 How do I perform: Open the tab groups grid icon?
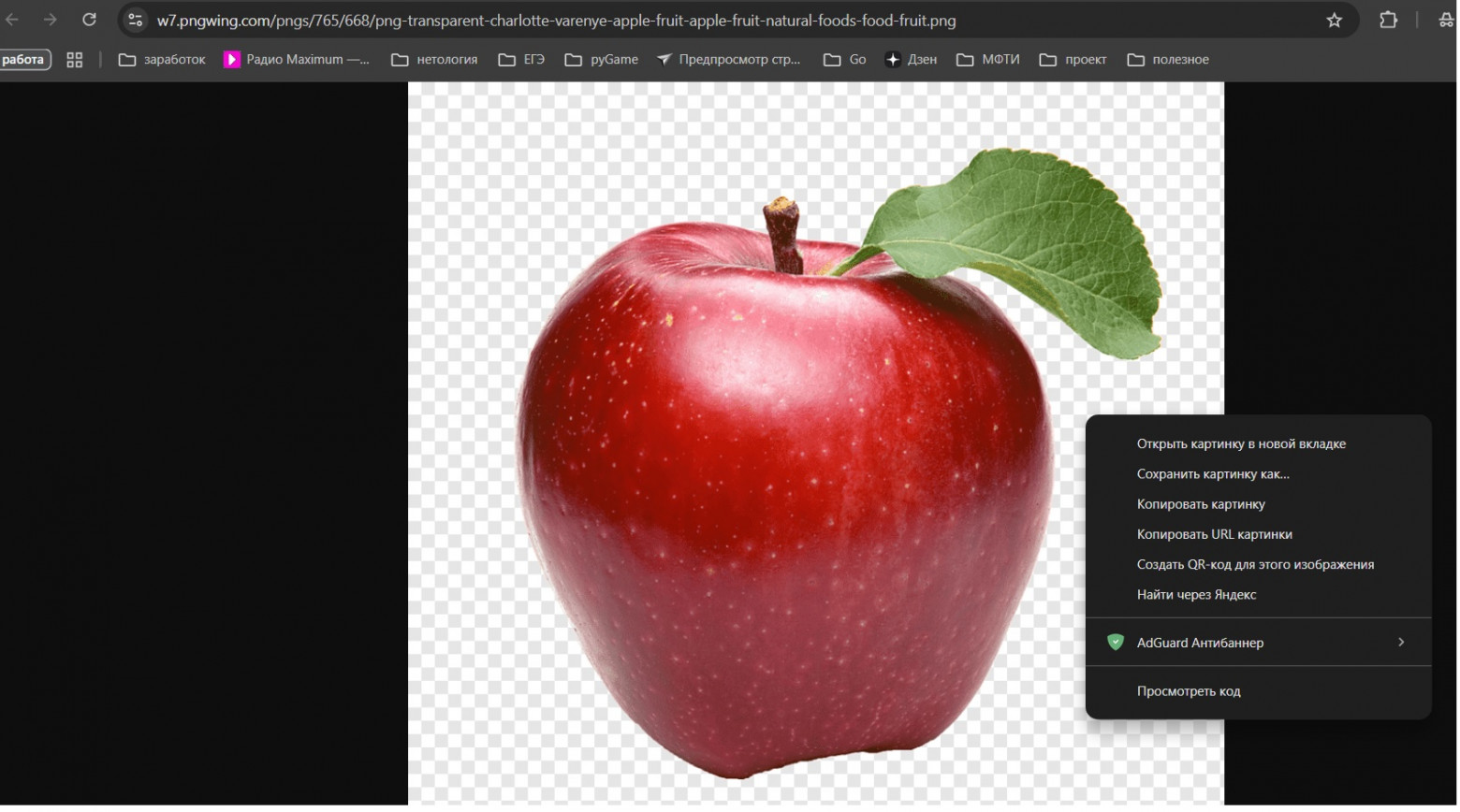[75, 60]
